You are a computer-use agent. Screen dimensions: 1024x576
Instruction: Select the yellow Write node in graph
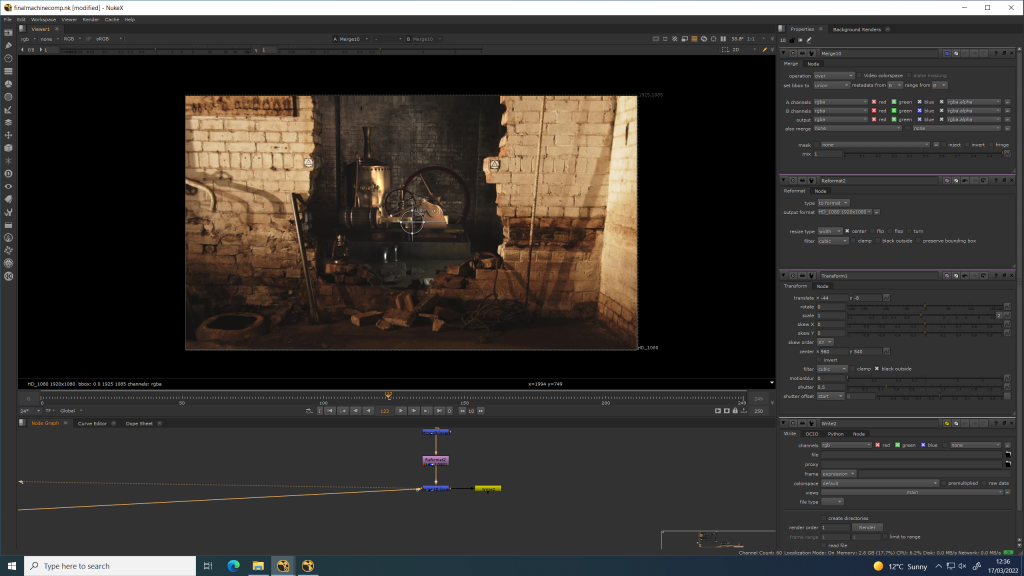[487, 489]
